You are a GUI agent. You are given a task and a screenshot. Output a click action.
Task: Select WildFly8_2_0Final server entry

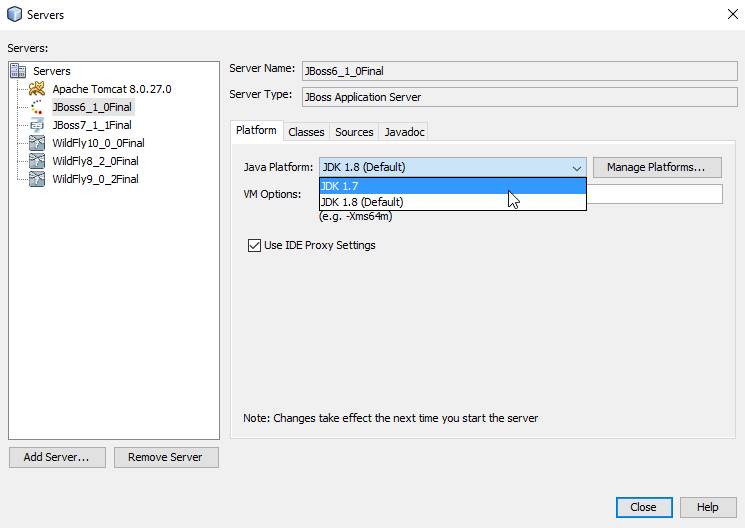(x=96, y=161)
